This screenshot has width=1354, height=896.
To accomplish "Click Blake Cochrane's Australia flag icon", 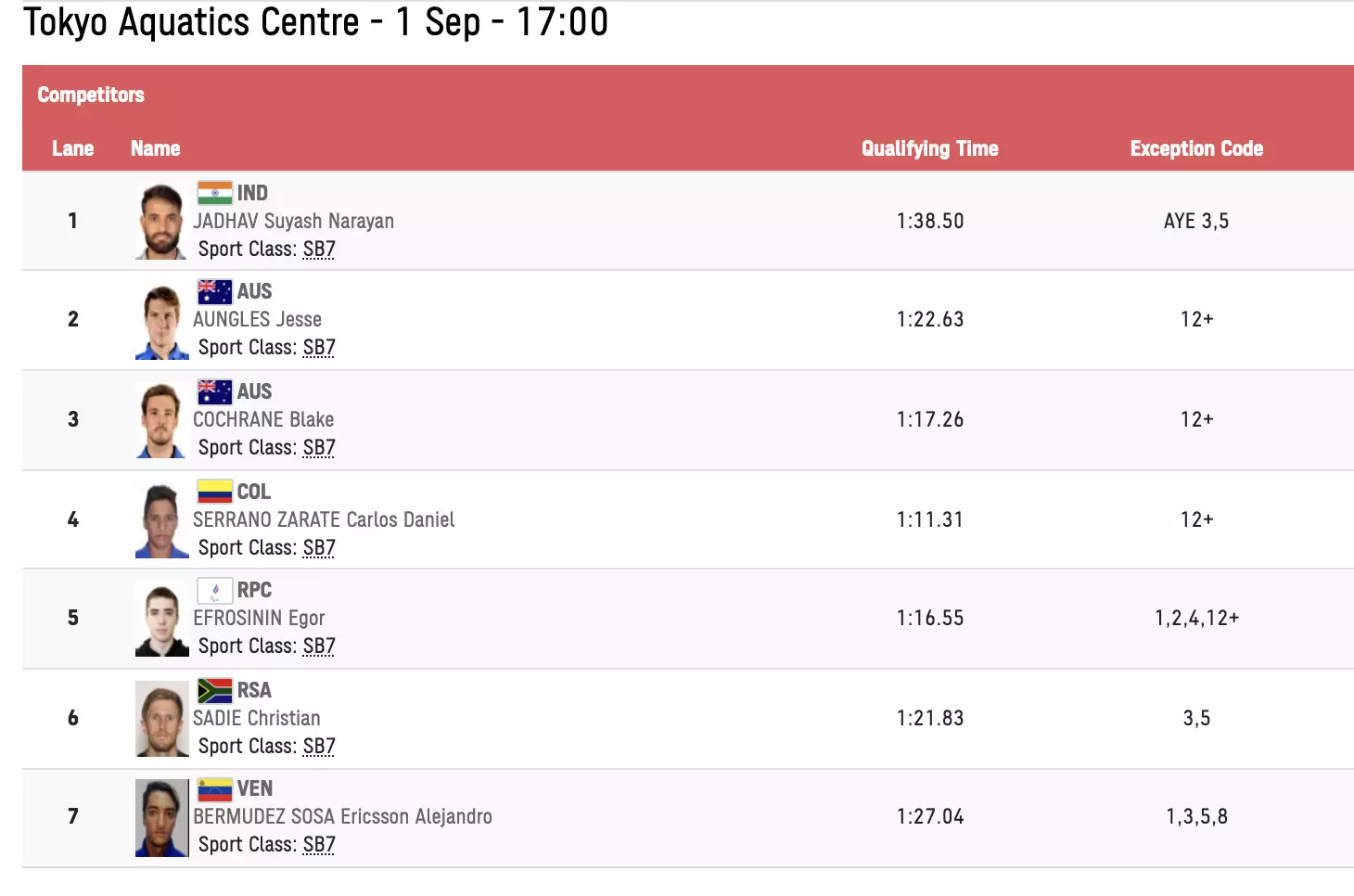I will pyautogui.click(x=214, y=391).
